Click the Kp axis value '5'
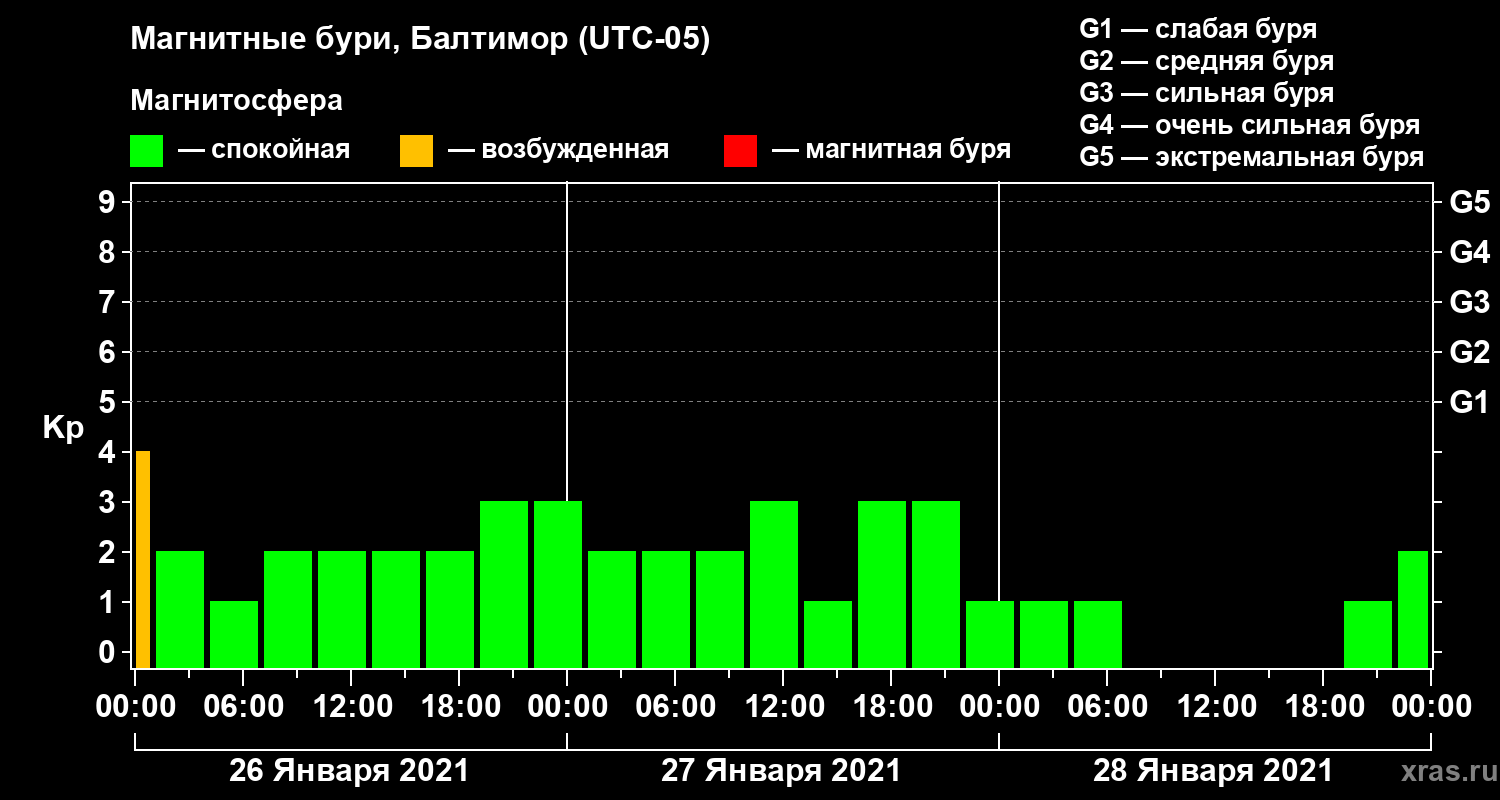The width and height of the screenshot is (1500, 800). click(109, 403)
